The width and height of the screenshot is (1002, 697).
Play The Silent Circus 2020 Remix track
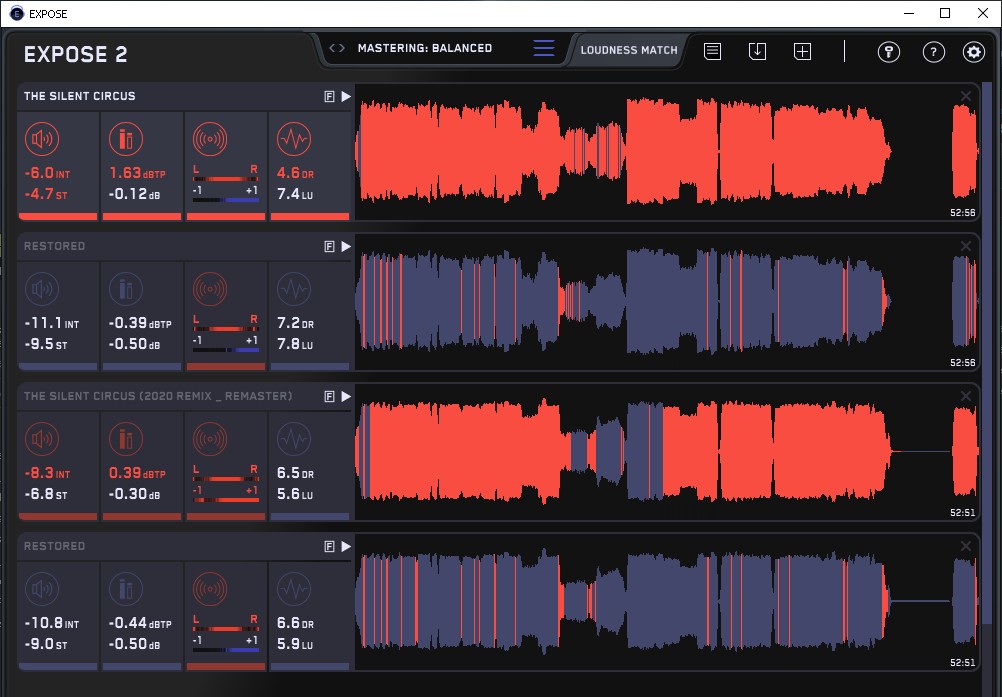(346, 396)
